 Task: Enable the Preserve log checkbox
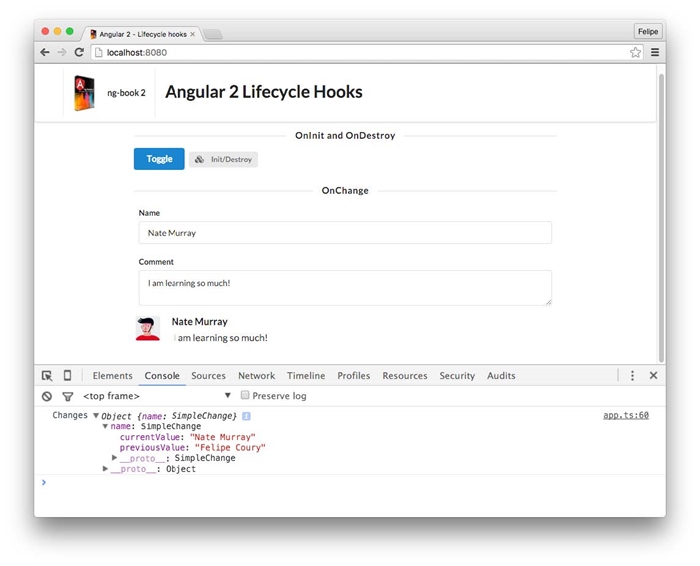click(x=245, y=395)
